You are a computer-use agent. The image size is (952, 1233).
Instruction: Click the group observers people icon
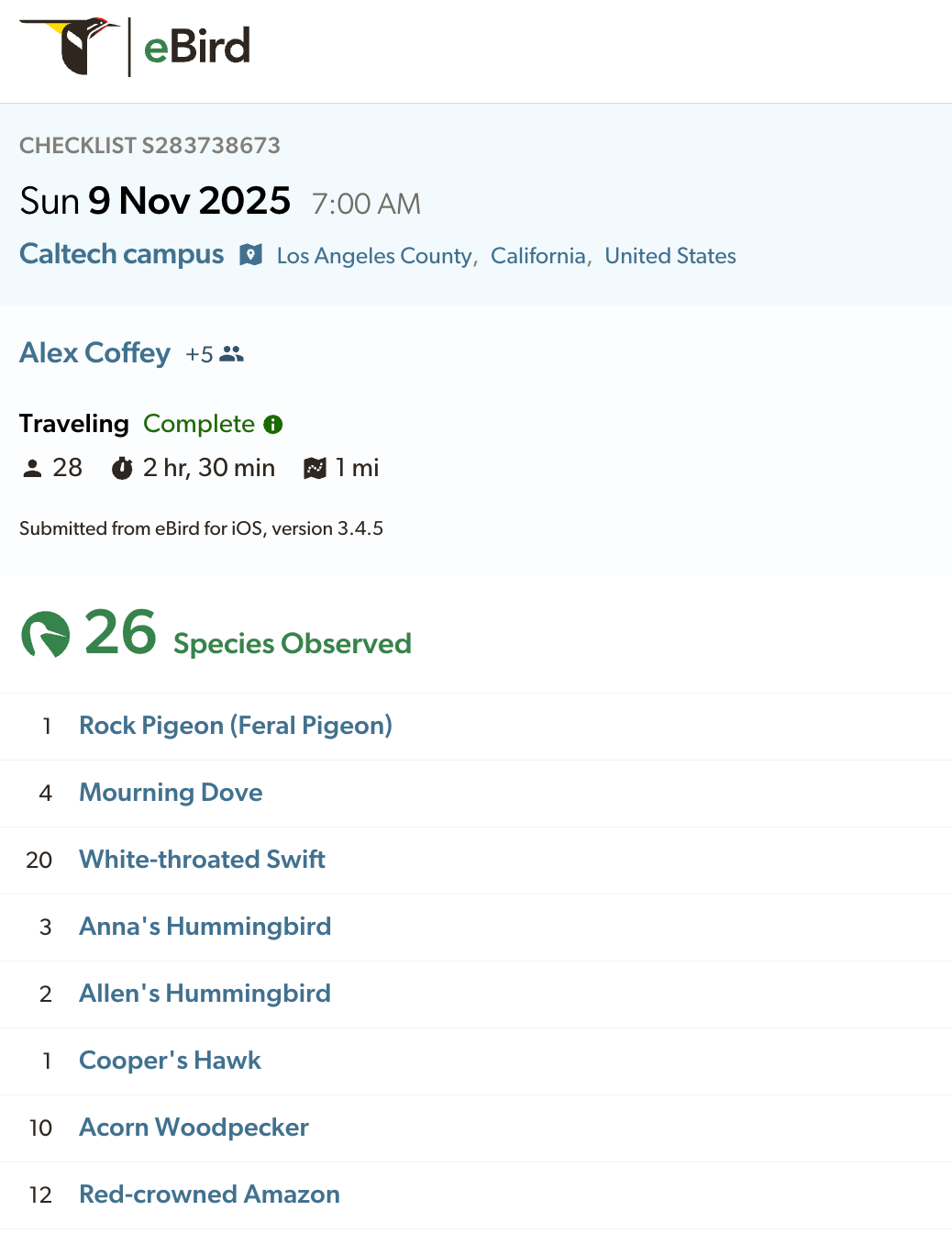click(x=232, y=354)
